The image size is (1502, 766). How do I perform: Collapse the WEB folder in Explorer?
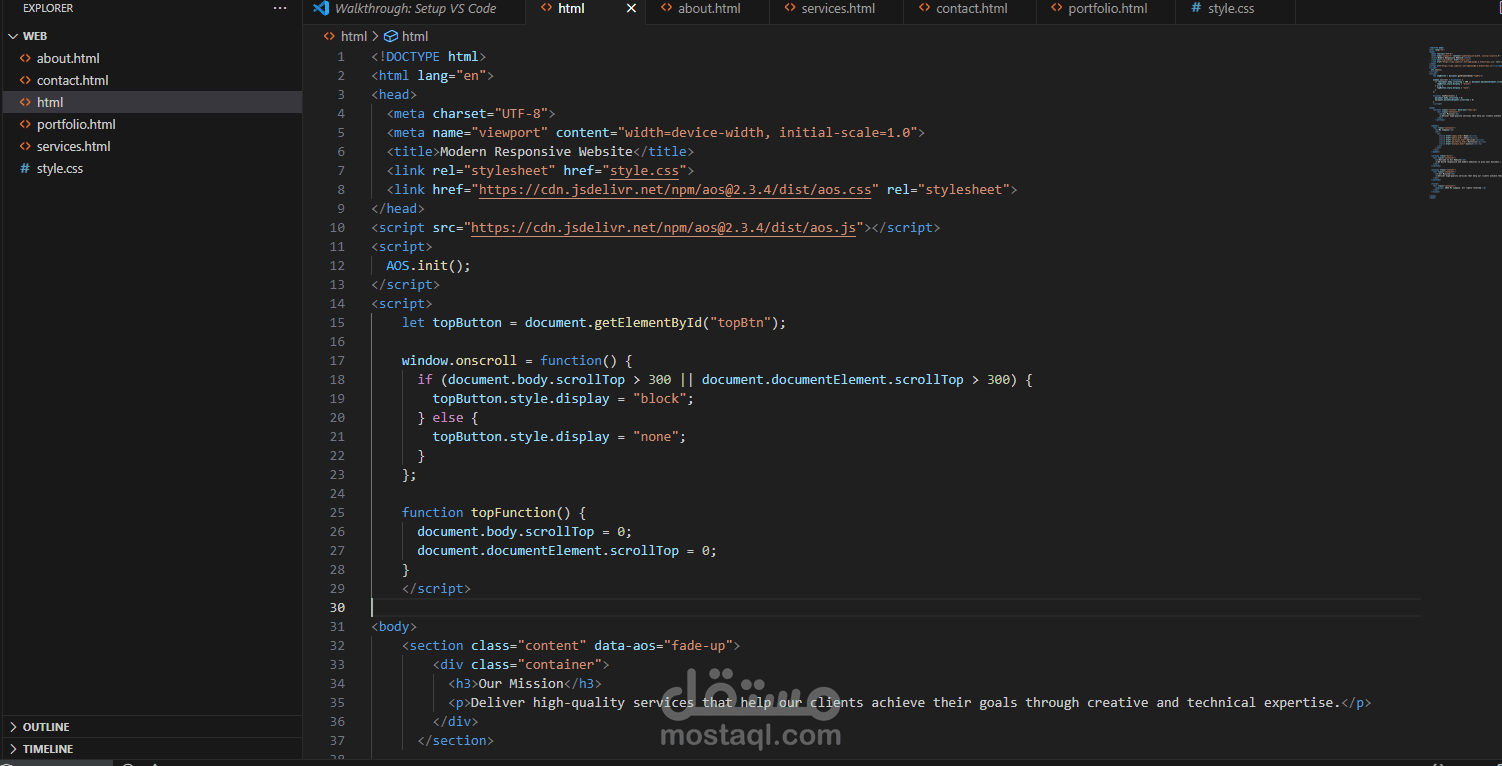(x=11, y=36)
